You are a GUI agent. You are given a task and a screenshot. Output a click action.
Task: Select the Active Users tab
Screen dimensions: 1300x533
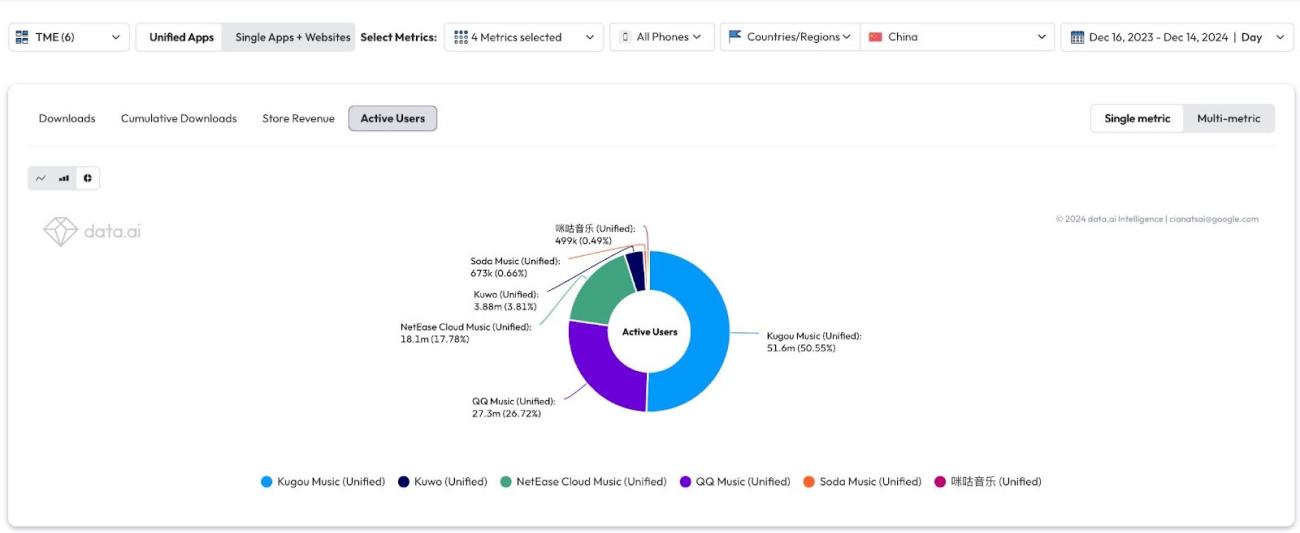point(393,118)
